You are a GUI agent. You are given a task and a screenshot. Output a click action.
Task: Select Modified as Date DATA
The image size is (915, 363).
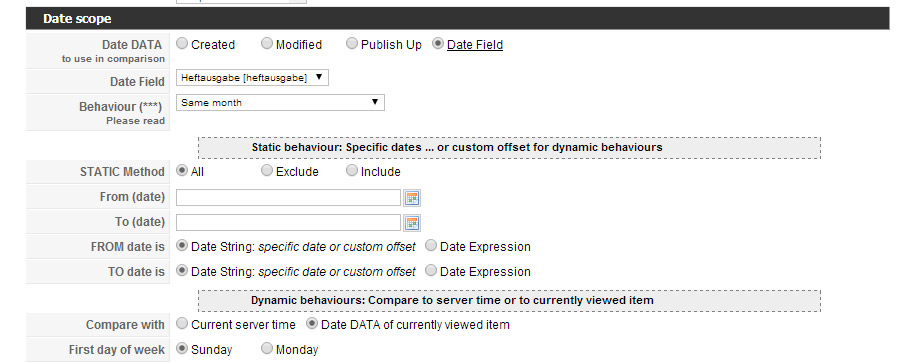coord(267,44)
